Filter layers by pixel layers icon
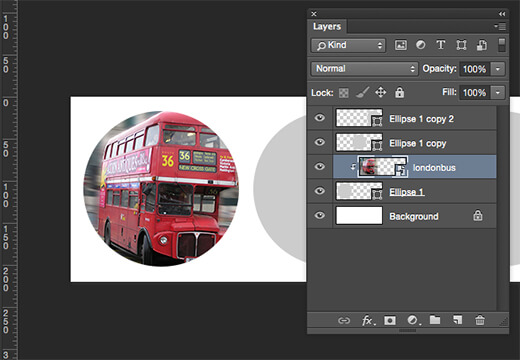 (401, 45)
